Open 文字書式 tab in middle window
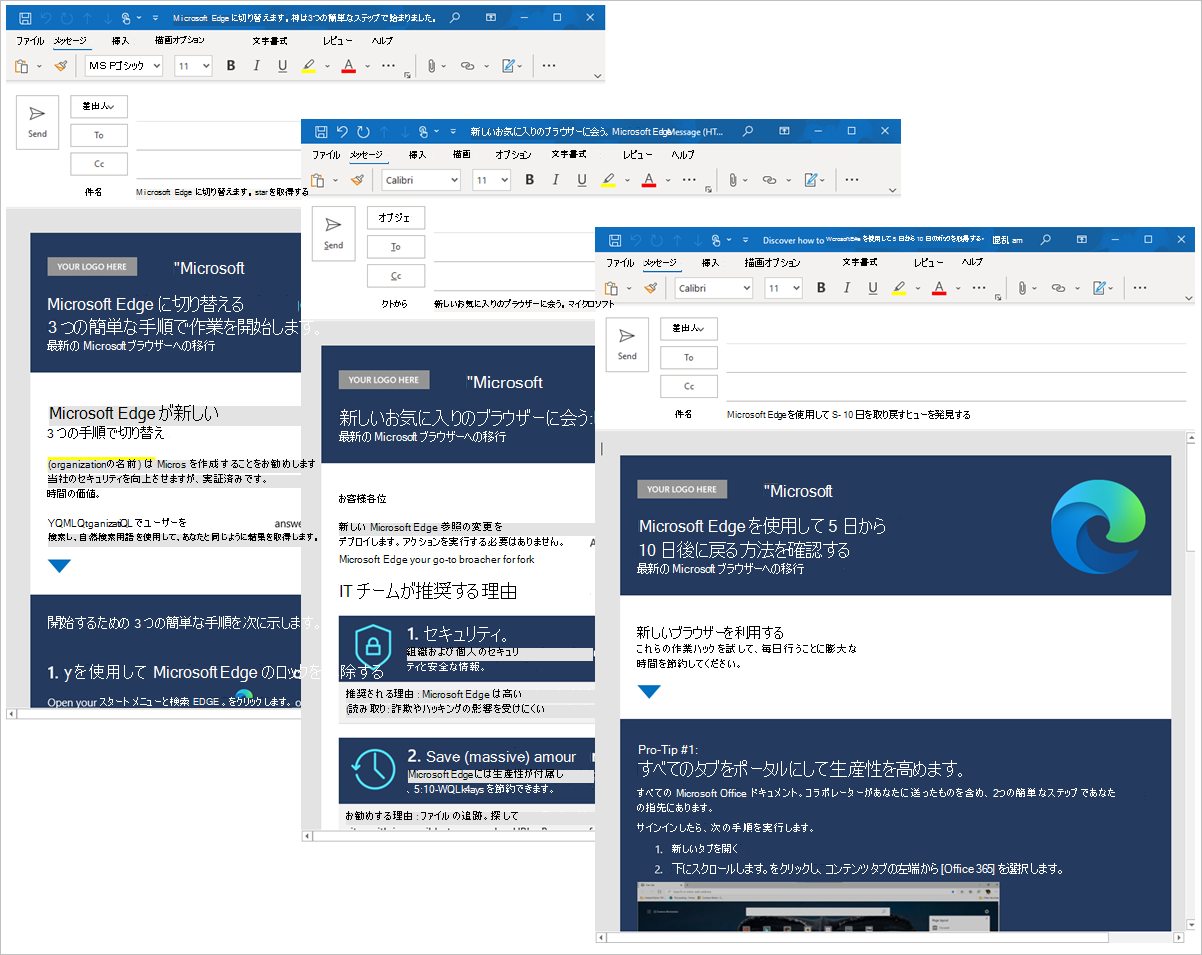 570,155
